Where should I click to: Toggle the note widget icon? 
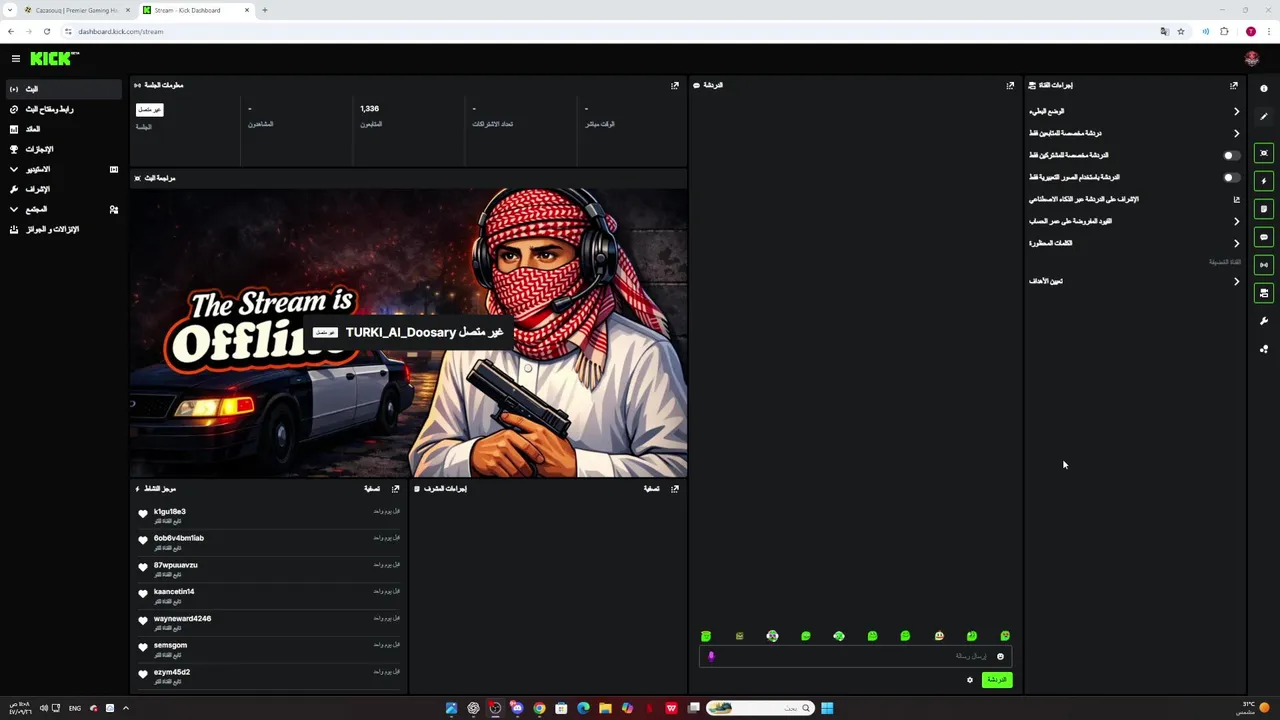click(1264, 209)
